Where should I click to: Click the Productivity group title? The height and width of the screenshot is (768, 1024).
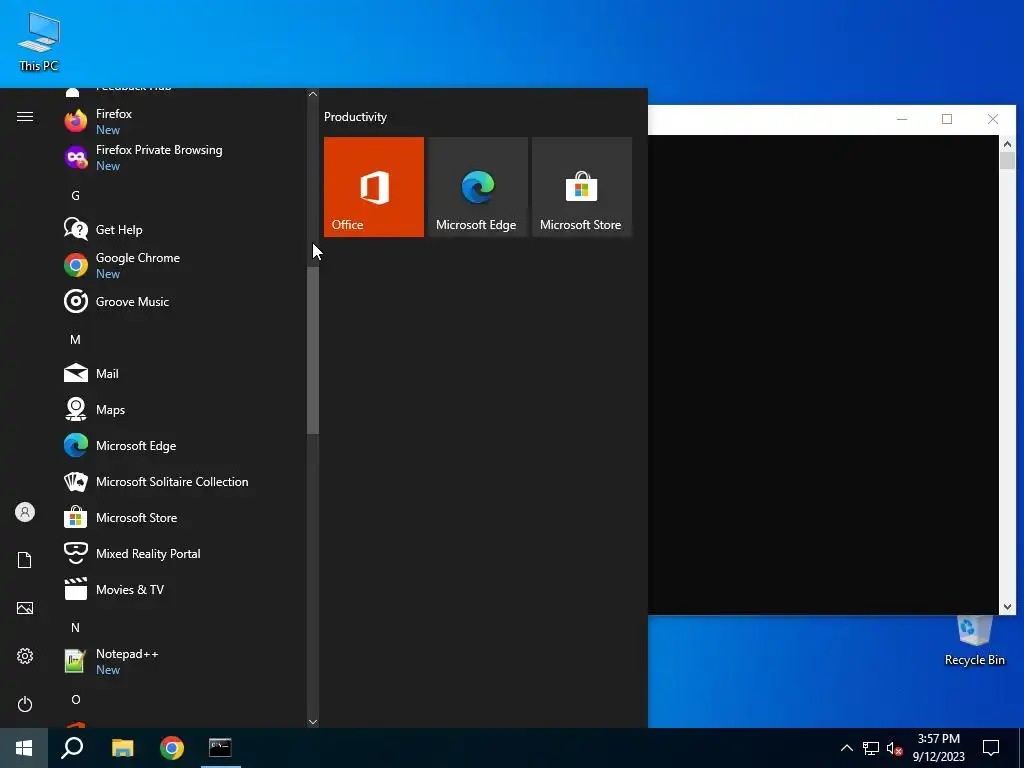[355, 117]
